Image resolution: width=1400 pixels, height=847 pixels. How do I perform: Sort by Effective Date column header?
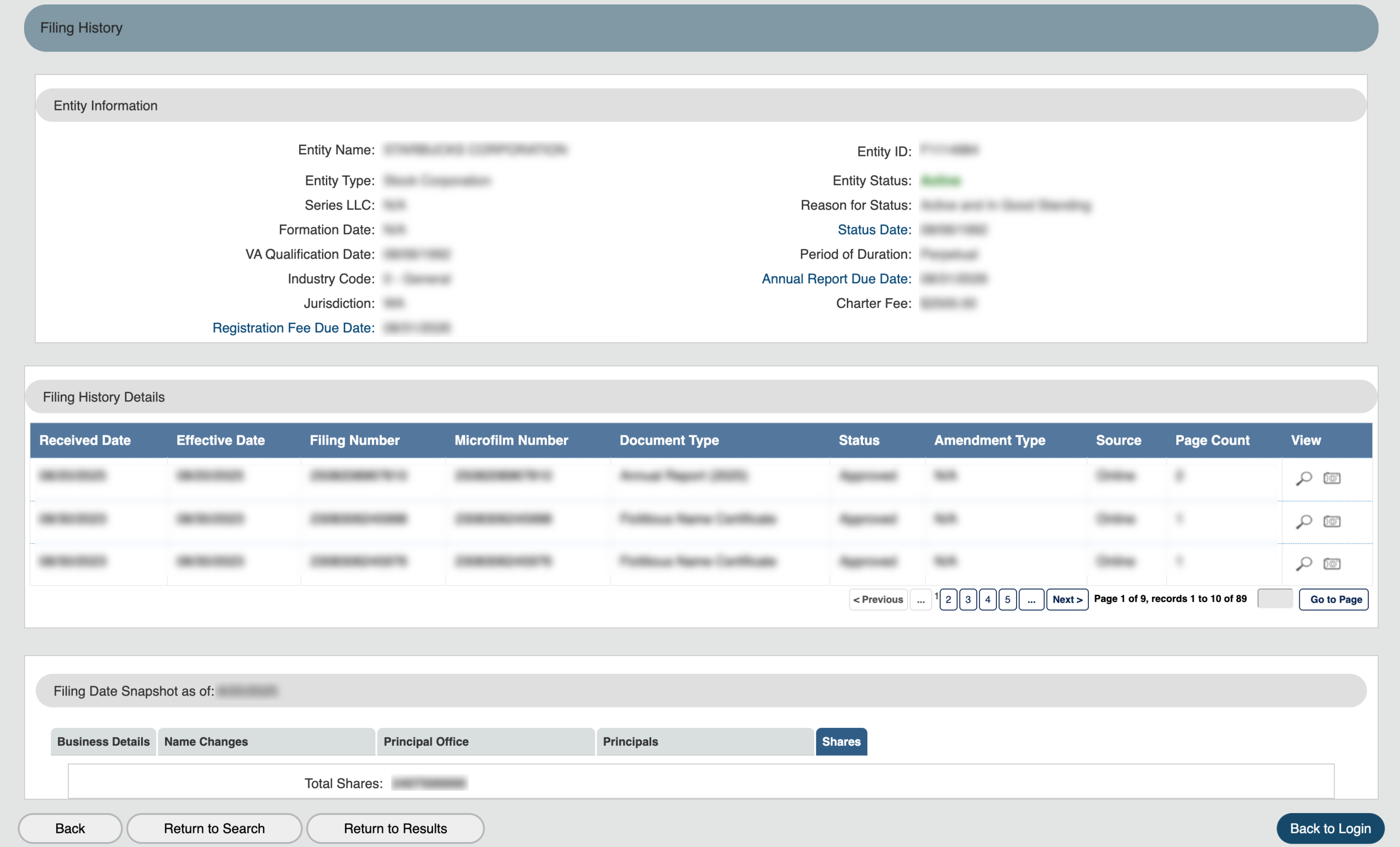pos(220,440)
